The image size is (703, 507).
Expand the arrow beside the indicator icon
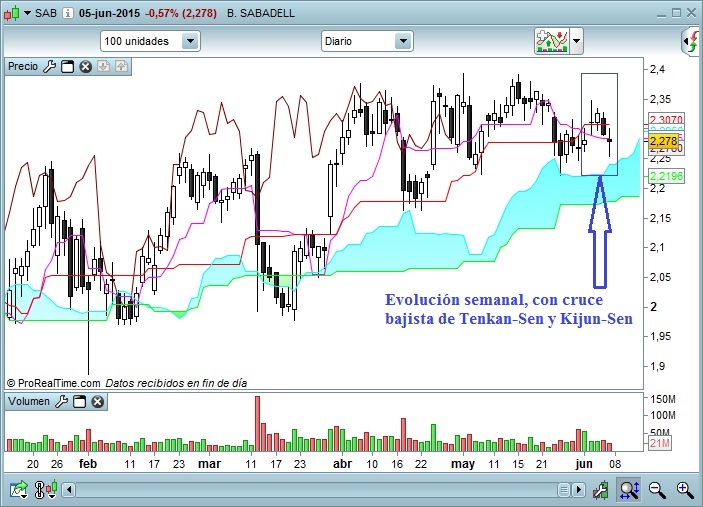pyautogui.click(x=577, y=41)
